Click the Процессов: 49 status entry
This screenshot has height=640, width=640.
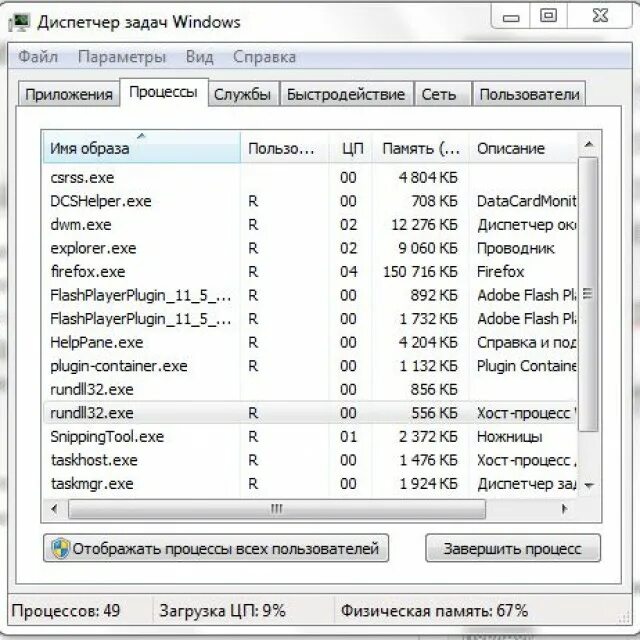point(66,611)
